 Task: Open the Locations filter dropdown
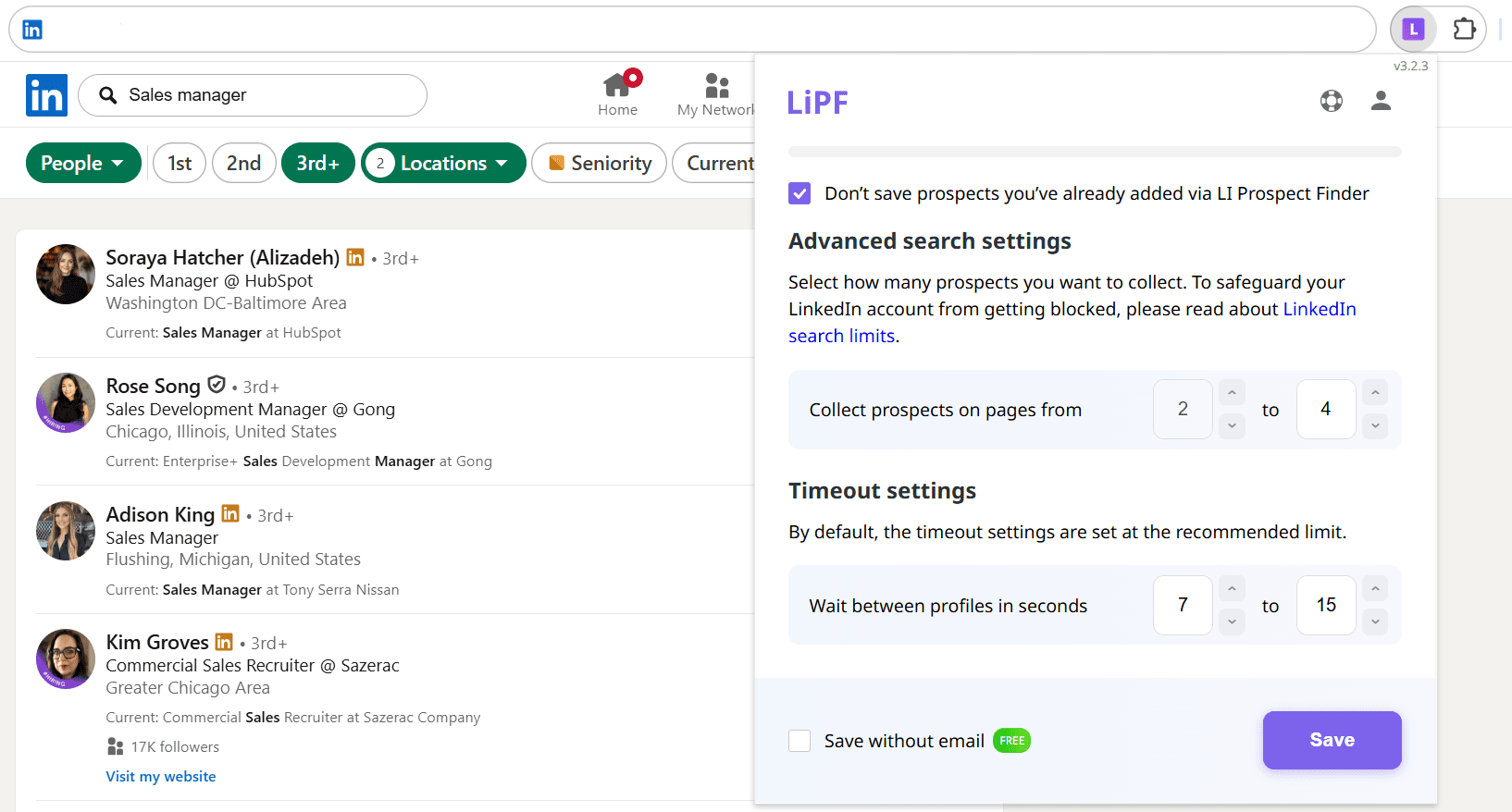click(443, 164)
